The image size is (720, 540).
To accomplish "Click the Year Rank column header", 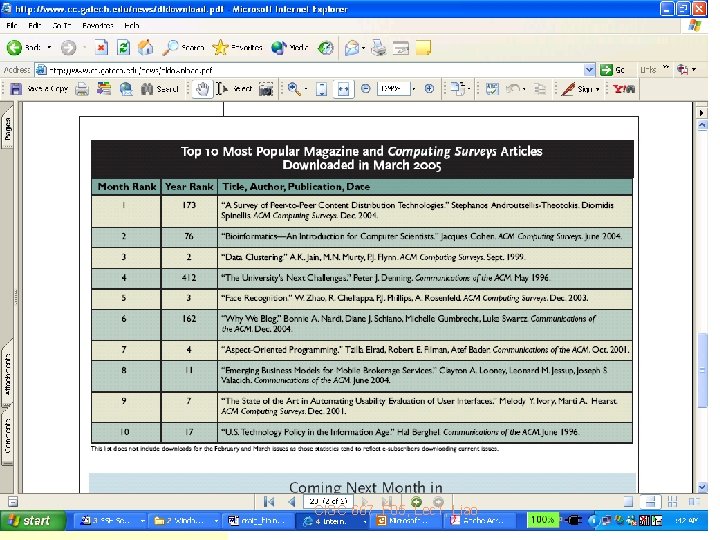I will (189, 187).
